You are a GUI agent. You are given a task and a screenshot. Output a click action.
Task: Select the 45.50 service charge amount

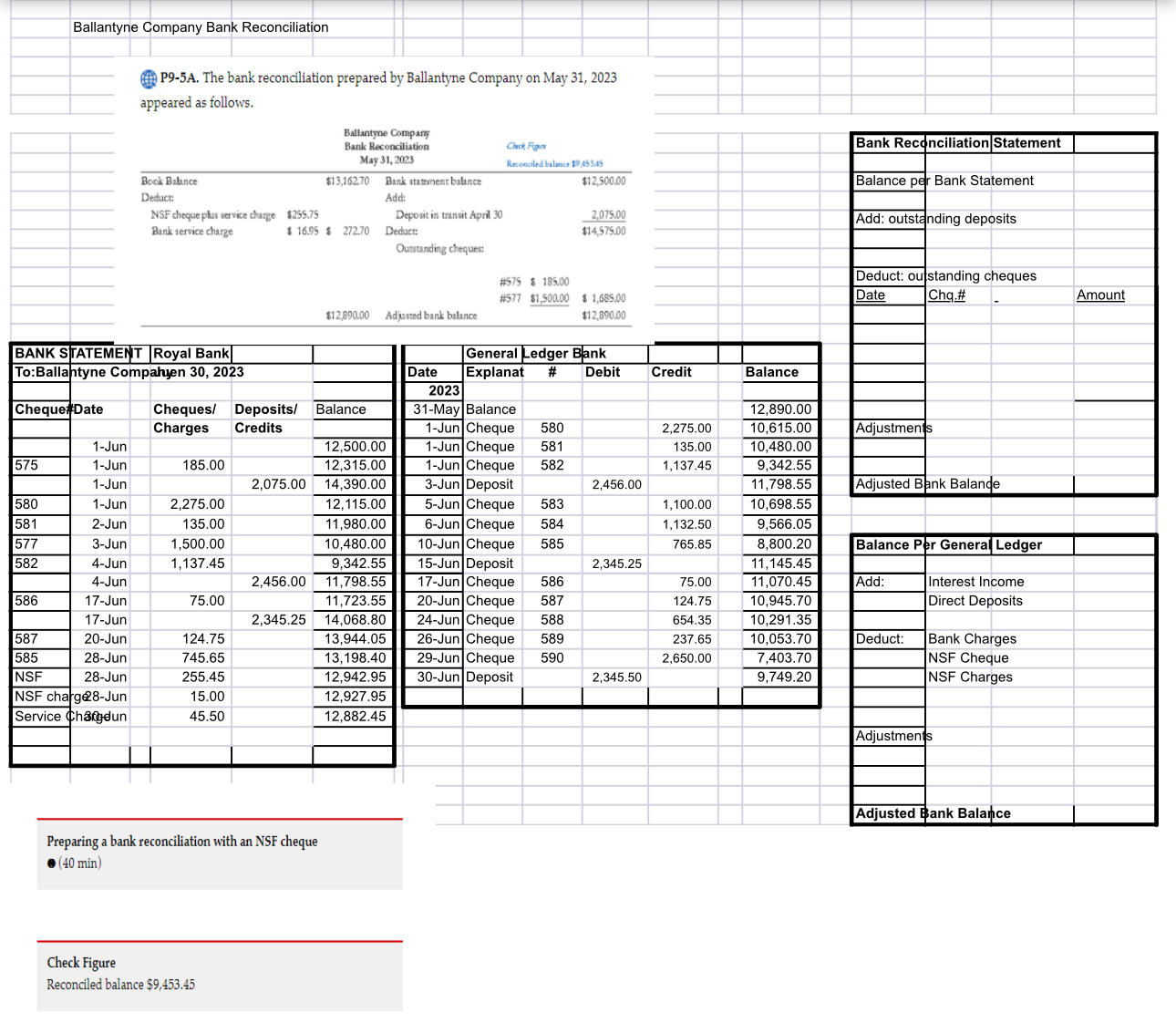(x=207, y=716)
